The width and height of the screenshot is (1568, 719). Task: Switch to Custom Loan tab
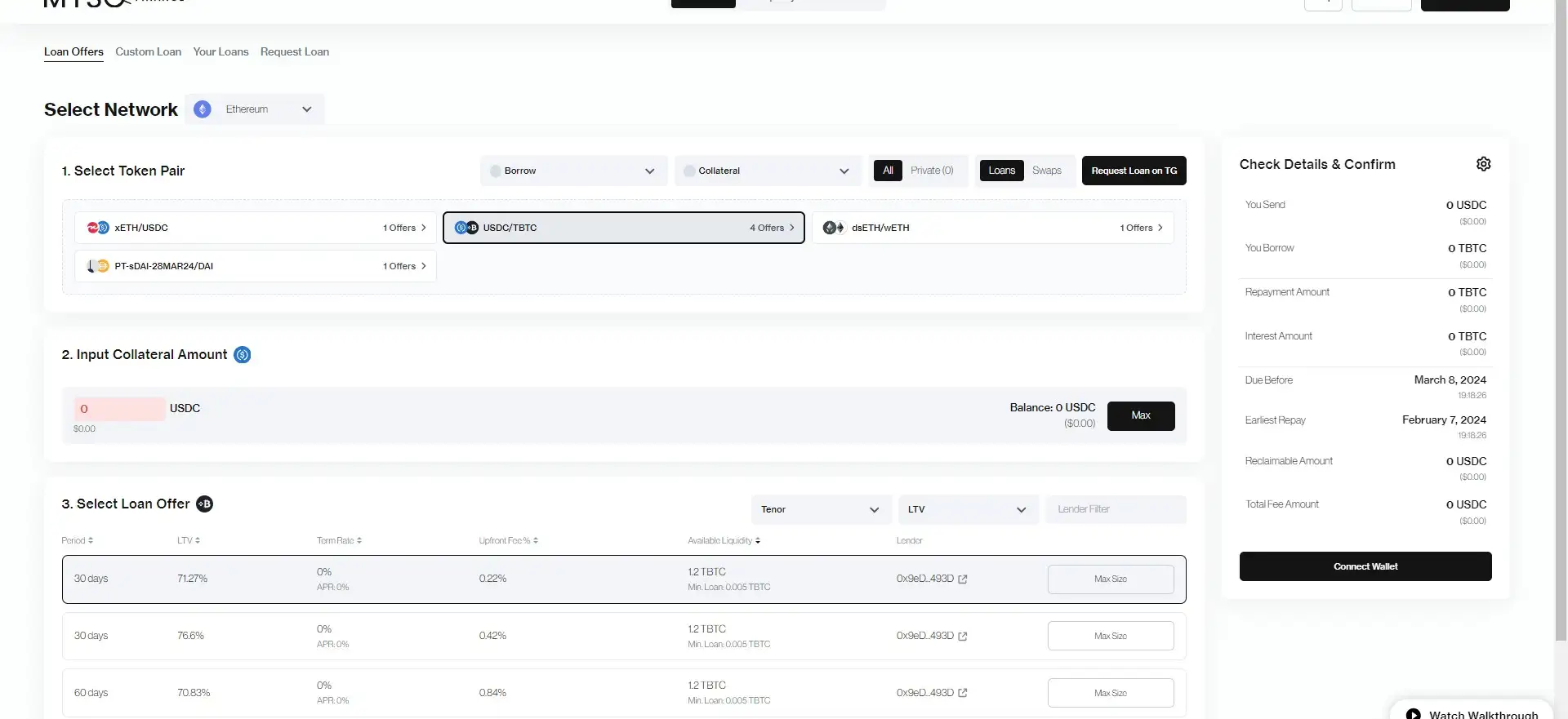pyautogui.click(x=148, y=51)
